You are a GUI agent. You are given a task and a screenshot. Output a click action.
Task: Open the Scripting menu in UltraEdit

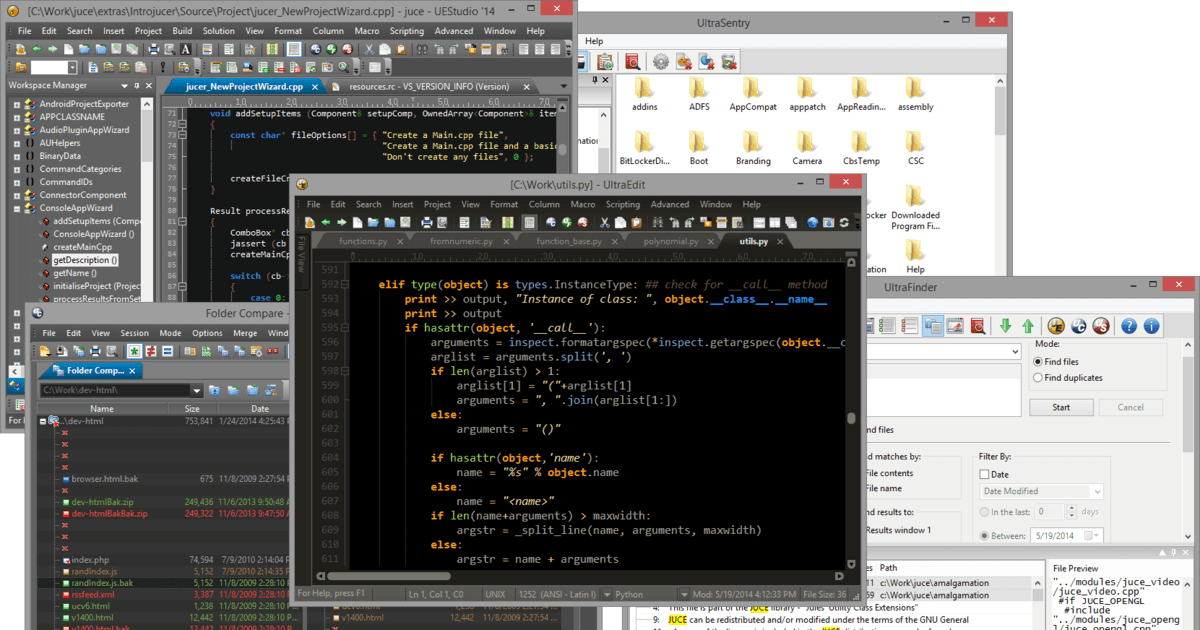point(622,204)
